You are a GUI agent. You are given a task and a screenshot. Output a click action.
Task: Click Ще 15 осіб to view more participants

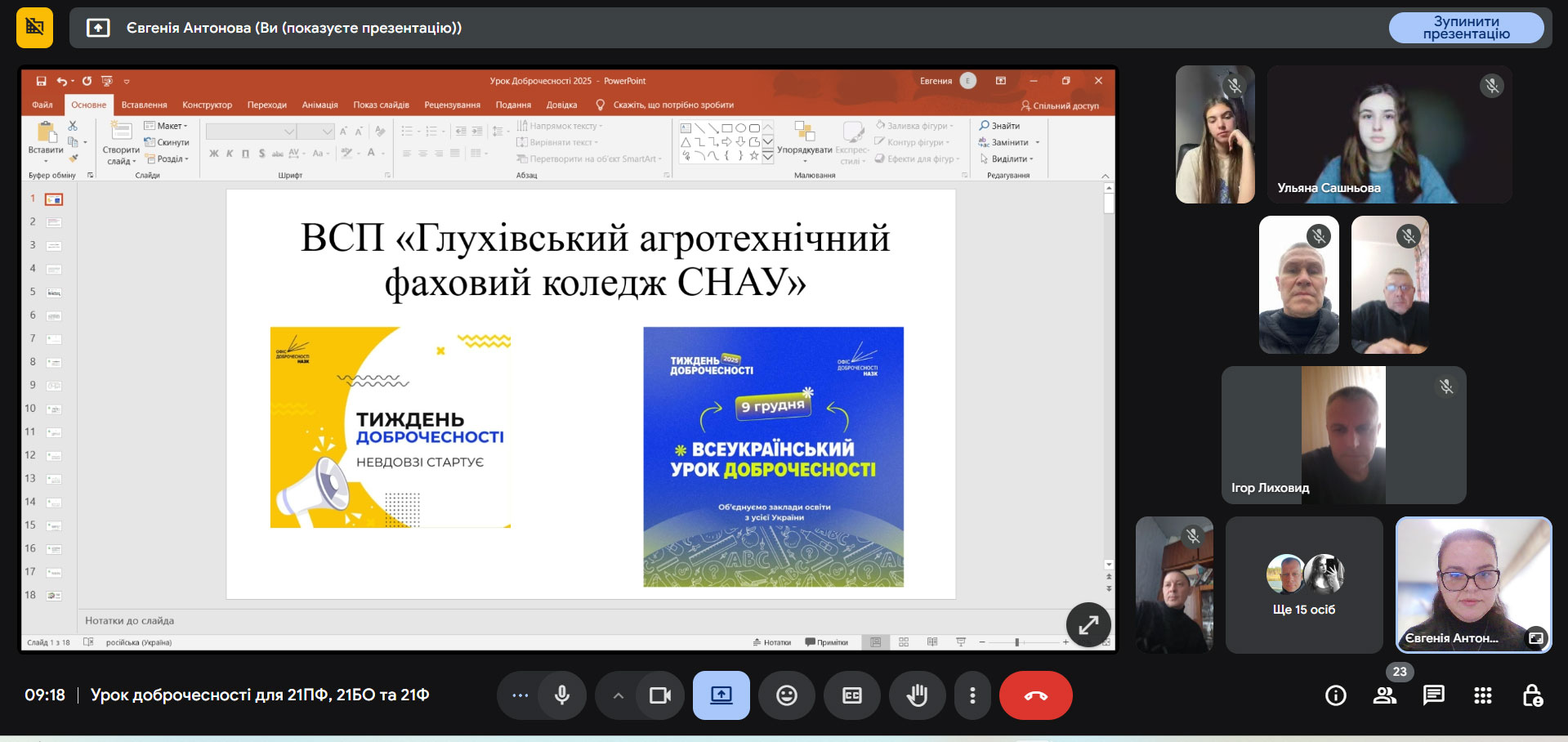1304,585
